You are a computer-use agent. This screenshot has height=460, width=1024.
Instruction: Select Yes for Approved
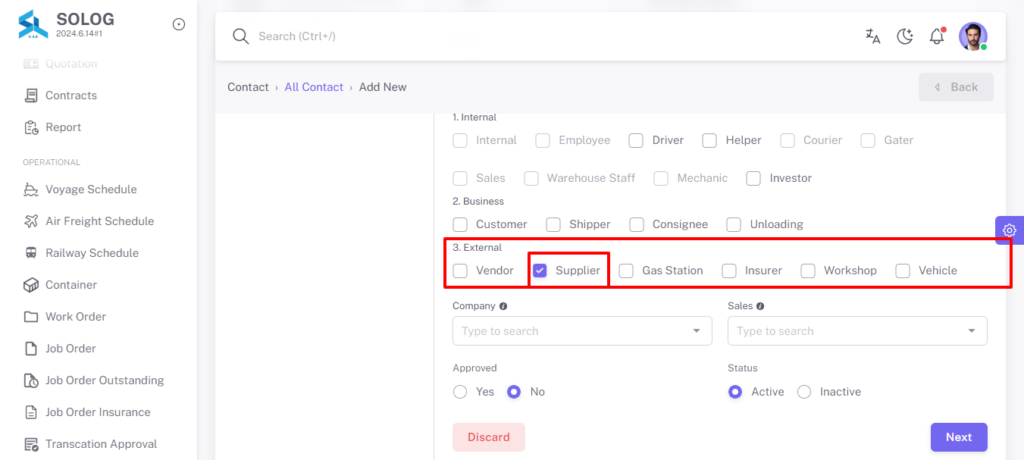(x=460, y=392)
